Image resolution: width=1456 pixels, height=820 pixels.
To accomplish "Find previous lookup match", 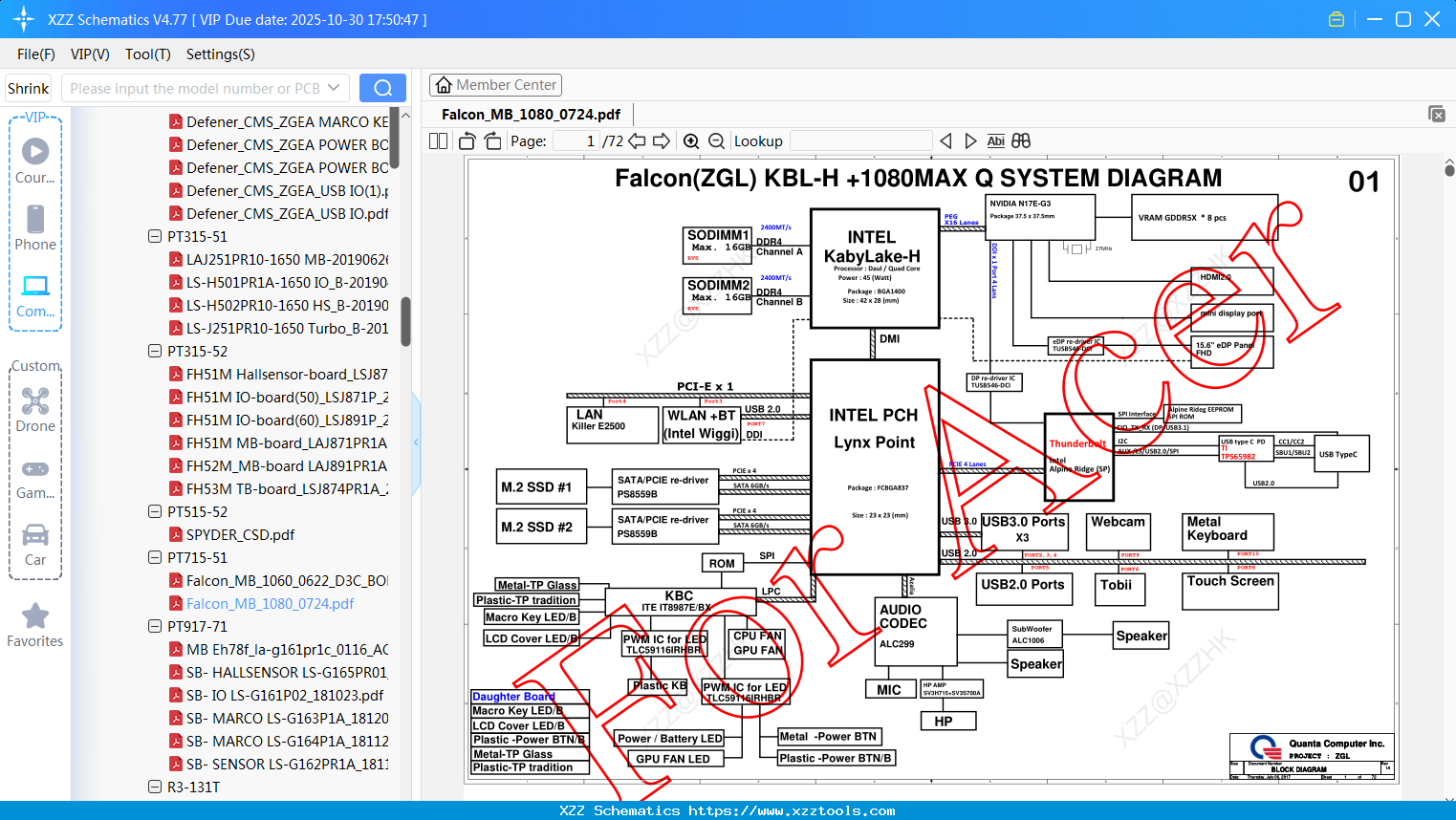I will pyautogui.click(x=945, y=140).
